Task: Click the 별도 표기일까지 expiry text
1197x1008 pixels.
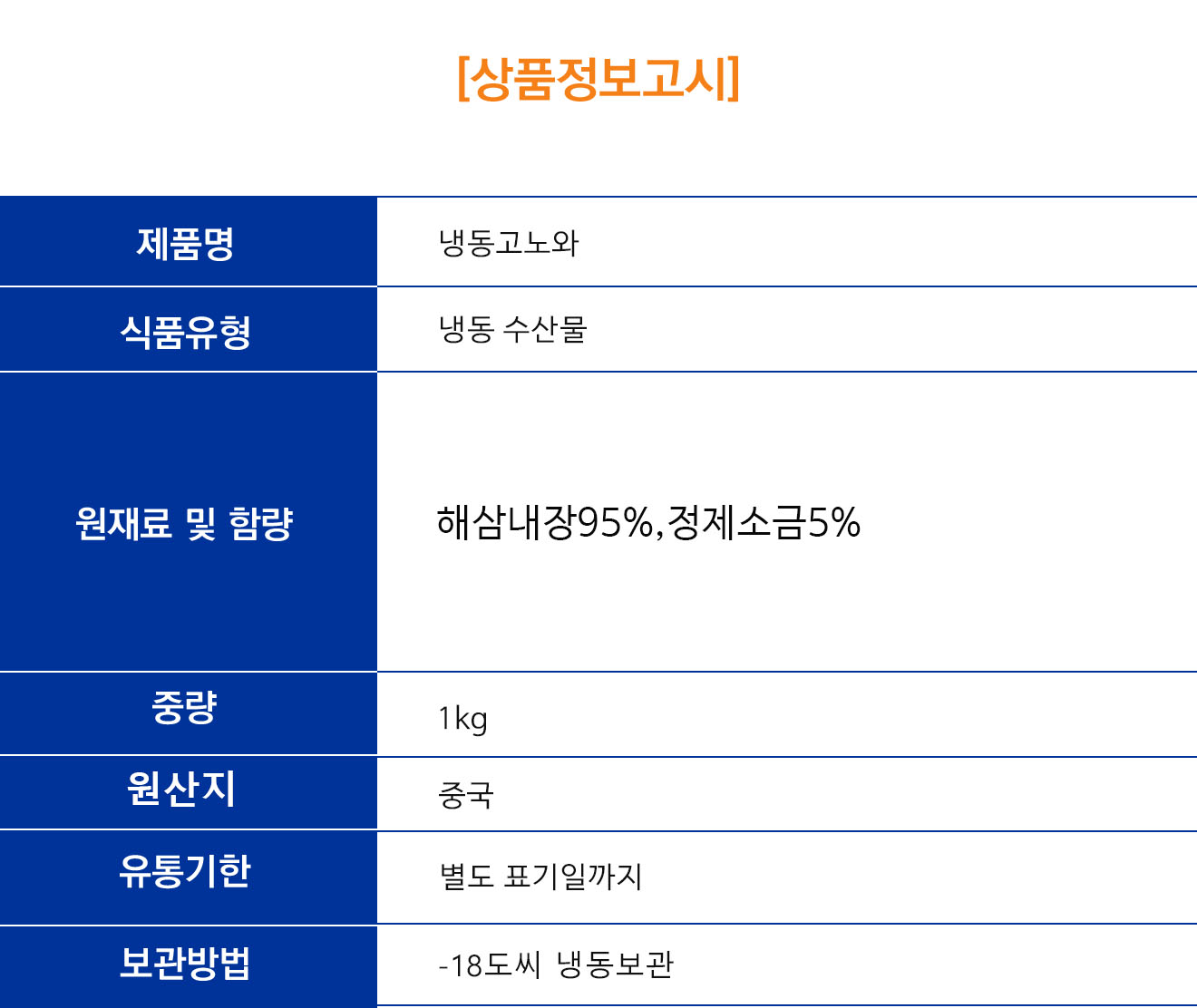Action: 541,876
